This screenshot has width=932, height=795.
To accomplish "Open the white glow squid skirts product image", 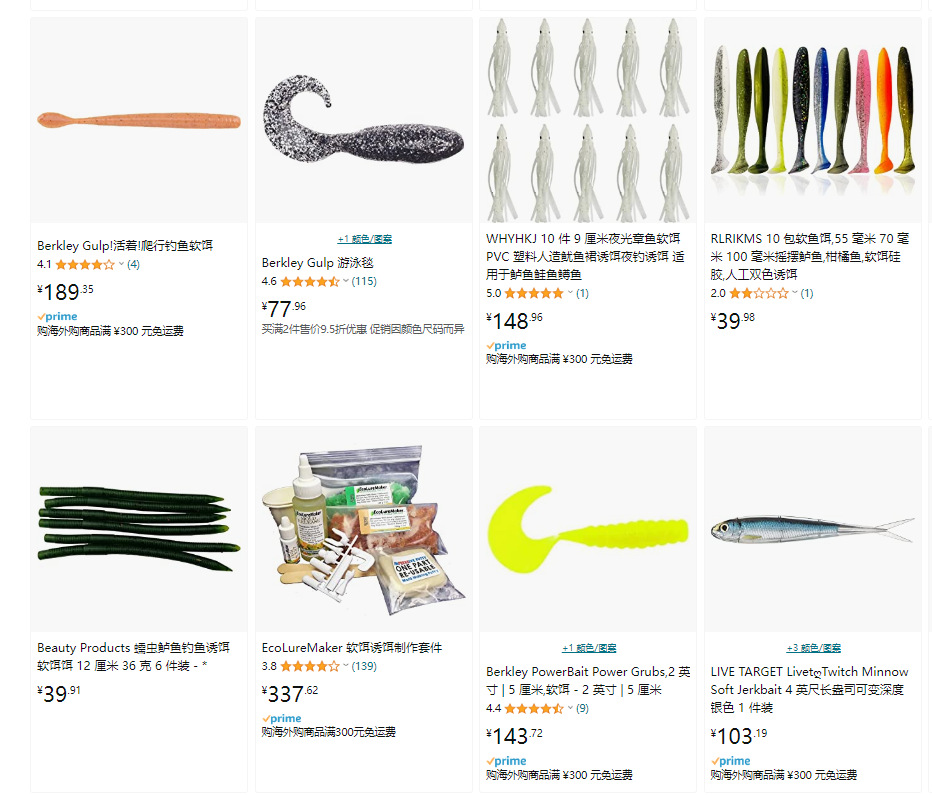I will coord(588,121).
